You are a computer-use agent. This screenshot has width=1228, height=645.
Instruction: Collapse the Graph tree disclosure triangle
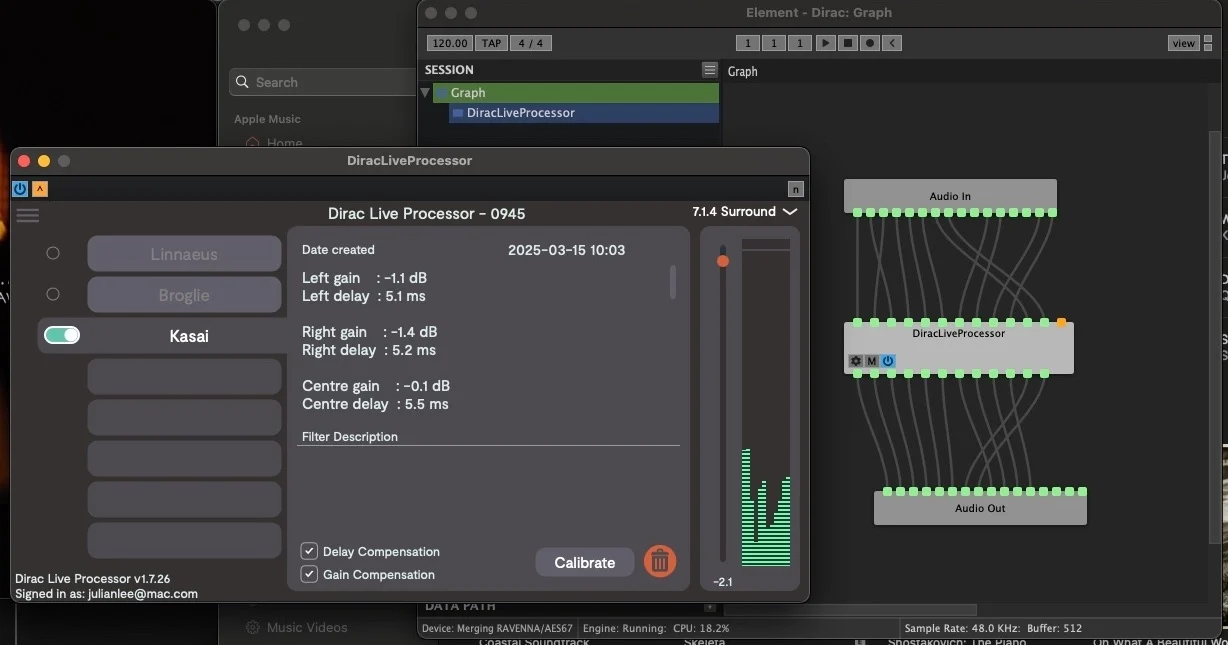(426, 93)
